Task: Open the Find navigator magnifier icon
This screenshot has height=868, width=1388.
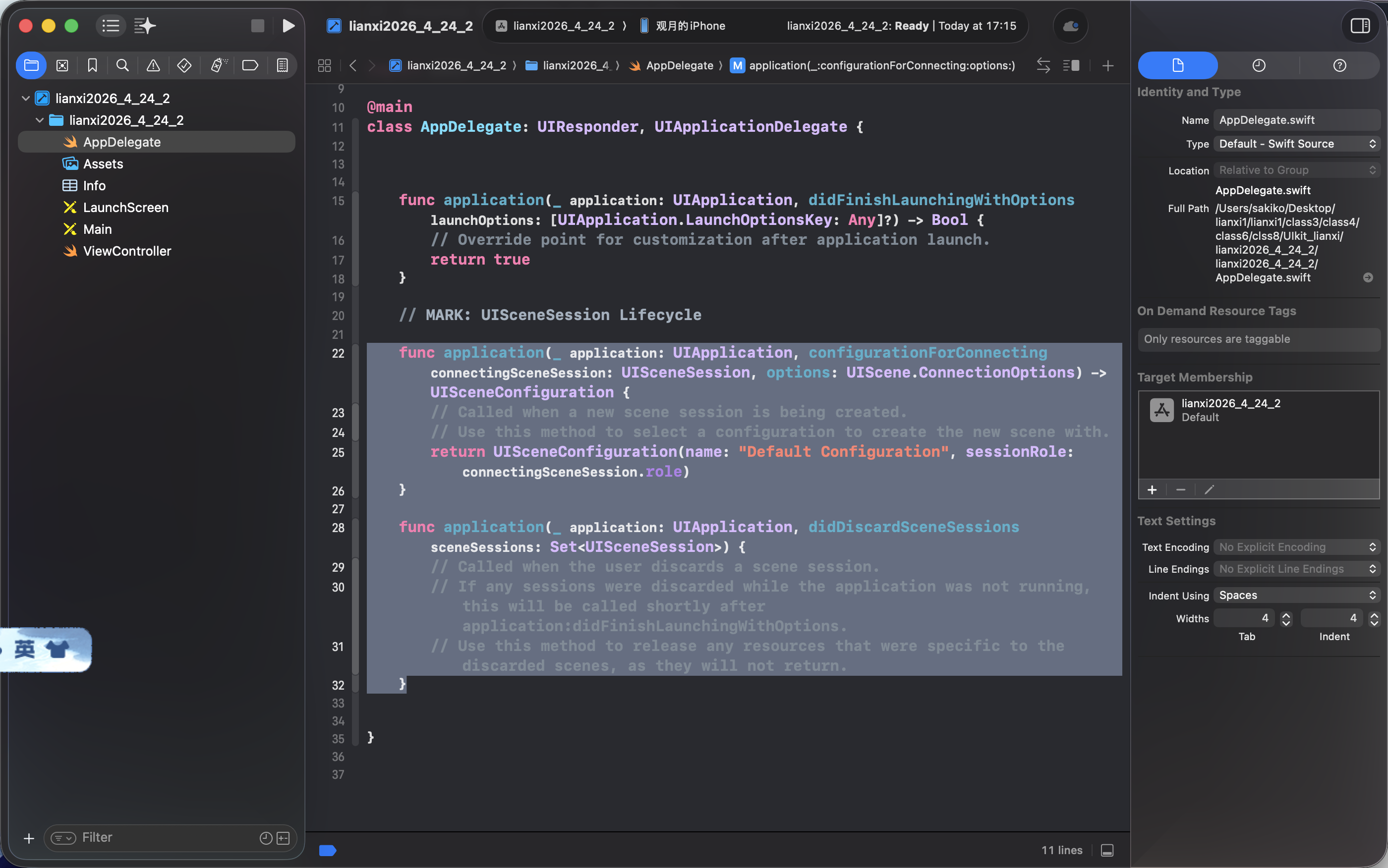Action: pyautogui.click(x=122, y=65)
